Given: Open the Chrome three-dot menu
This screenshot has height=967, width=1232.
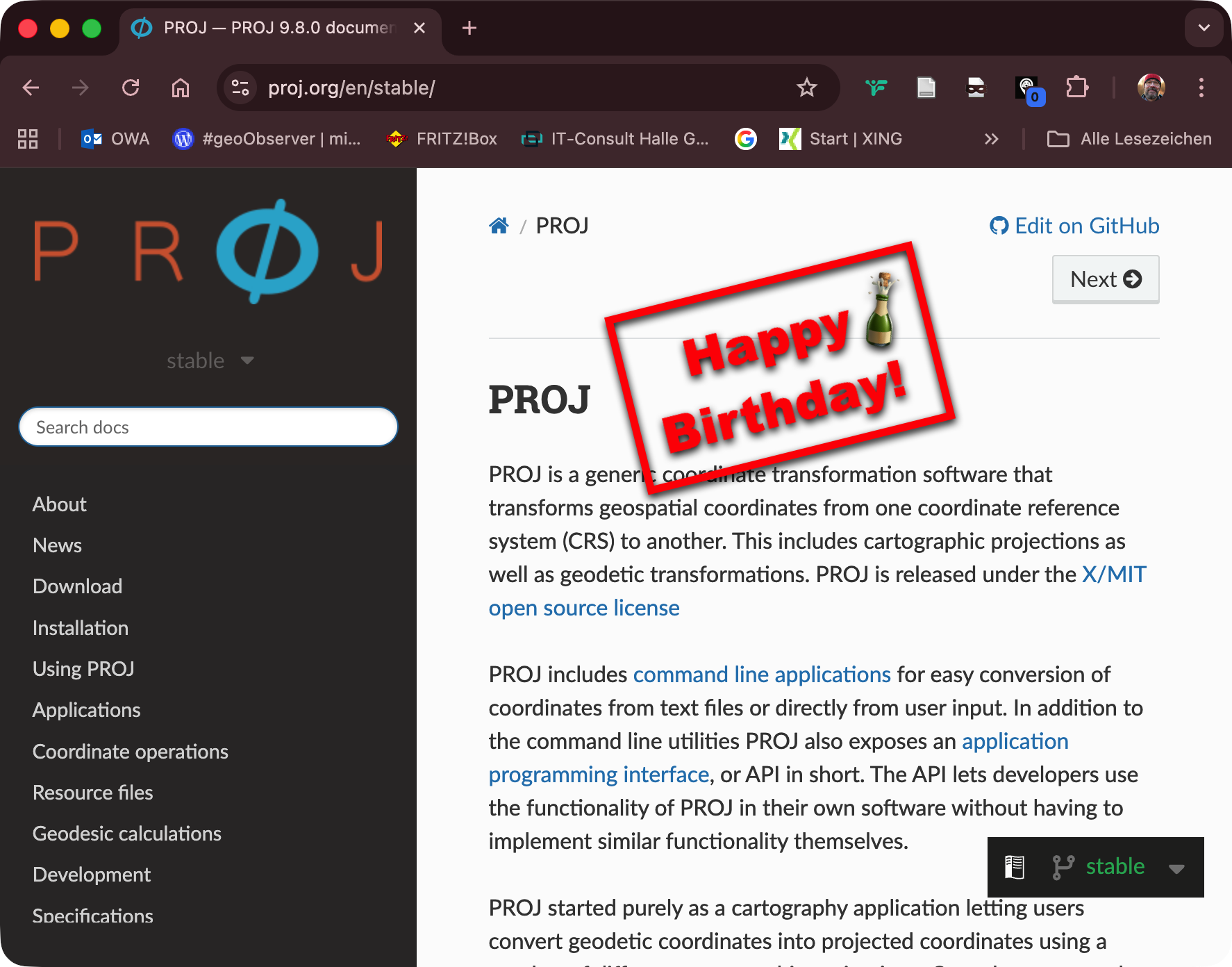Looking at the screenshot, I should [1201, 88].
